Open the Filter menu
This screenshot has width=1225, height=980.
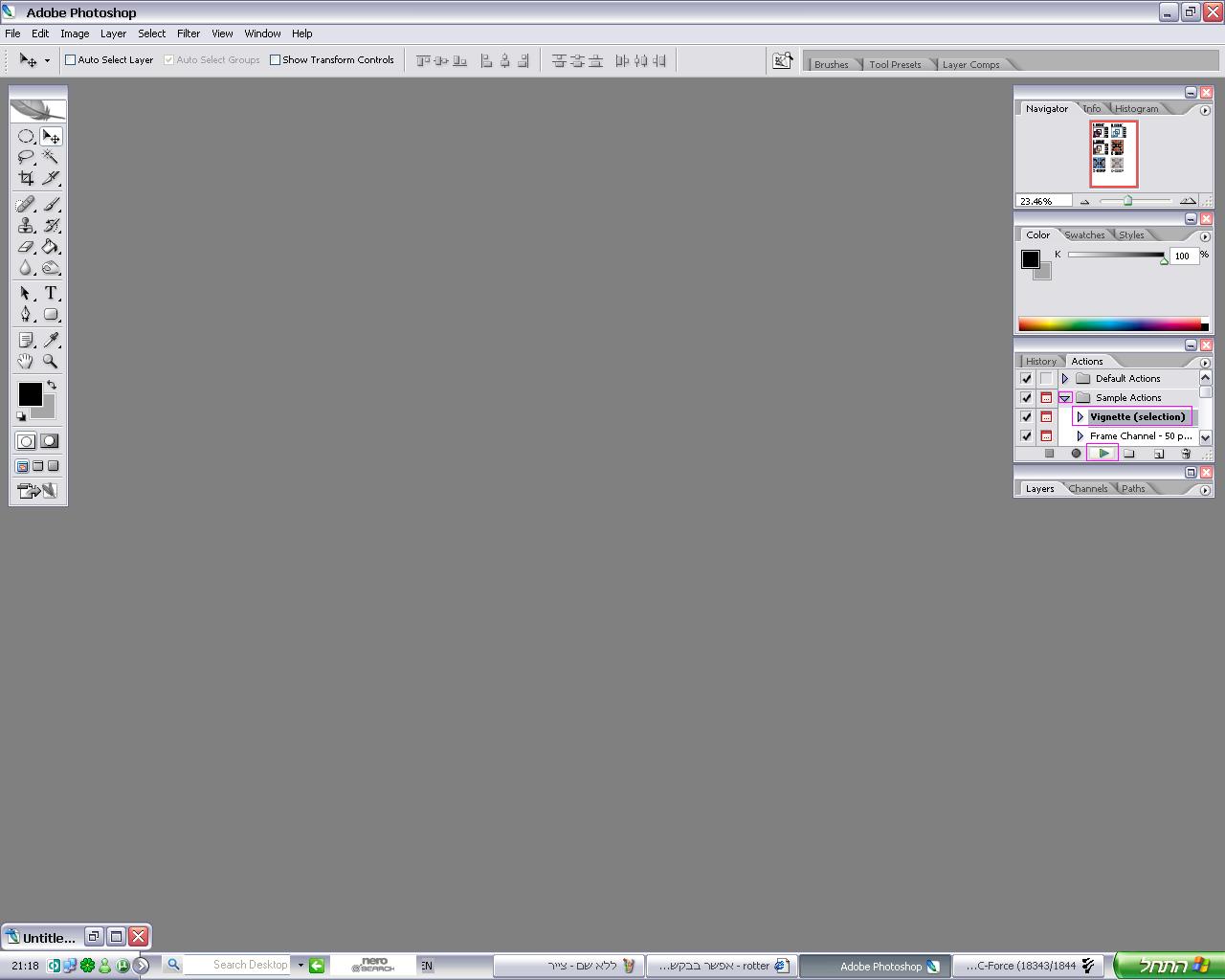pyautogui.click(x=189, y=33)
